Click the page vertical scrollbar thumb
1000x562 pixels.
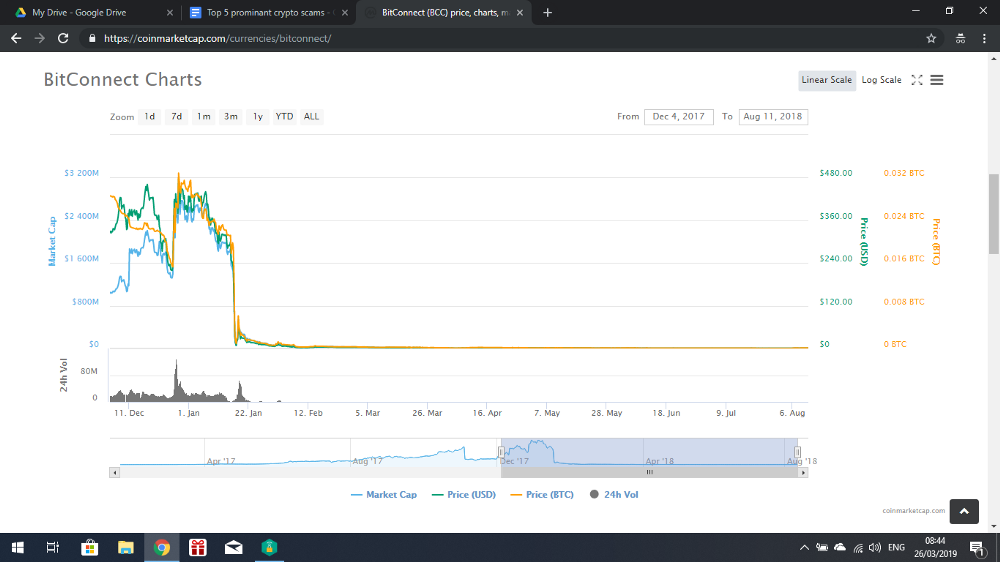tap(994, 214)
